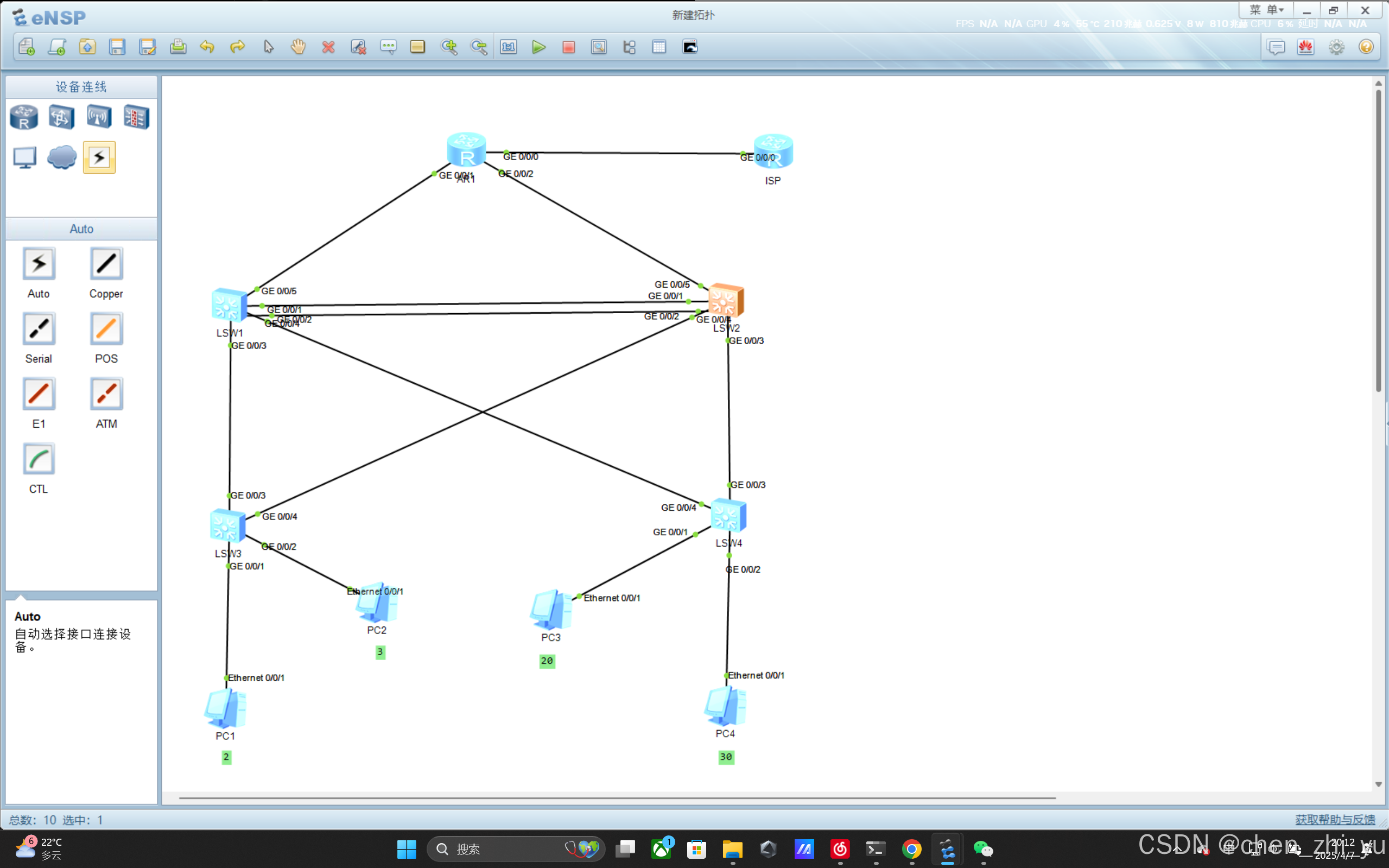The width and height of the screenshot is (1389, 868).
Task: Select the hand pan tool
Action: (x=298, y=47)
